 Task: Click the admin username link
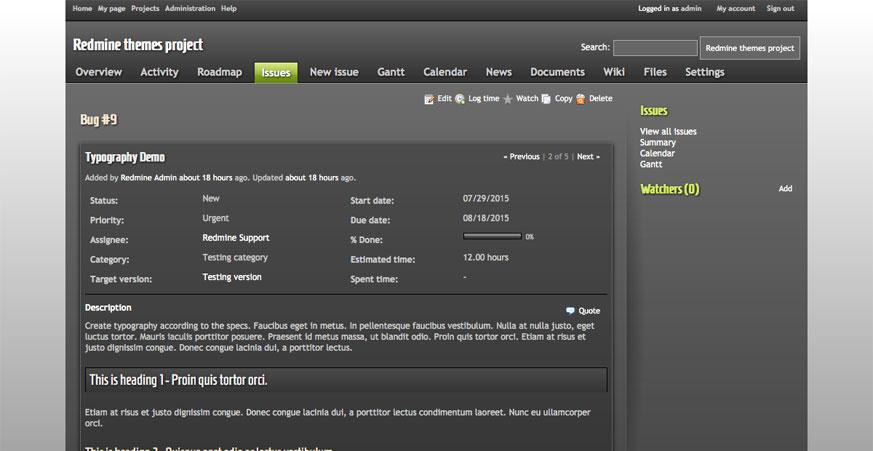[x=691, y=9]
